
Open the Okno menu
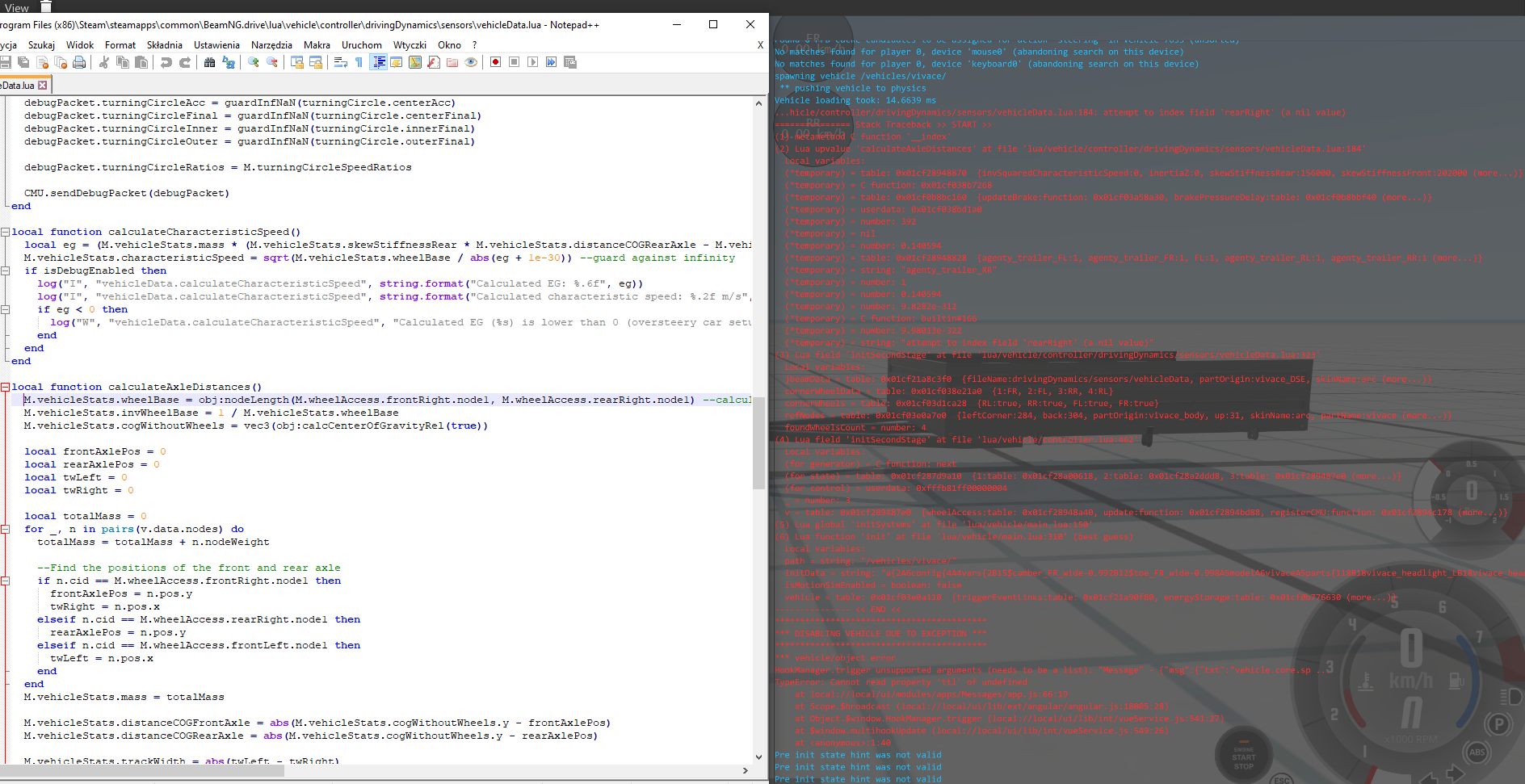click(449, 45)
